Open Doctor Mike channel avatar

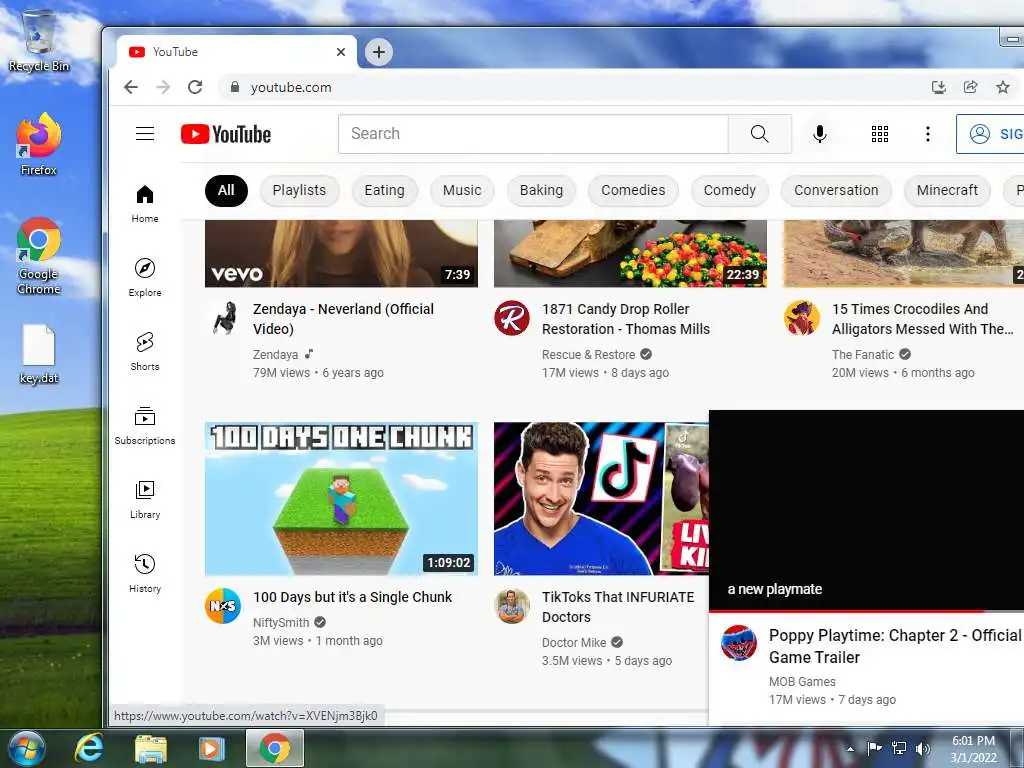tap(512, 606)
